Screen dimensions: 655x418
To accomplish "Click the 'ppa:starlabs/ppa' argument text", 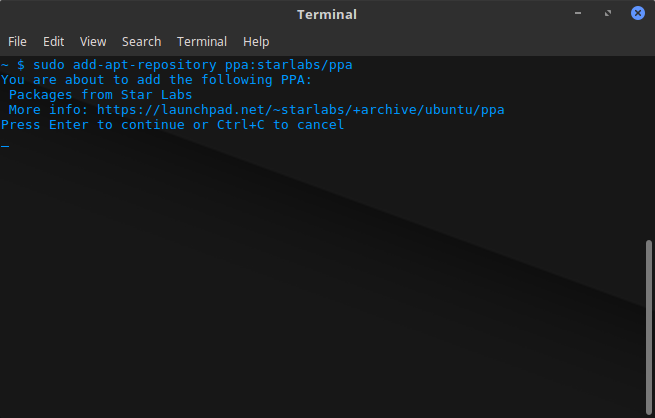I will coord(289,65).
